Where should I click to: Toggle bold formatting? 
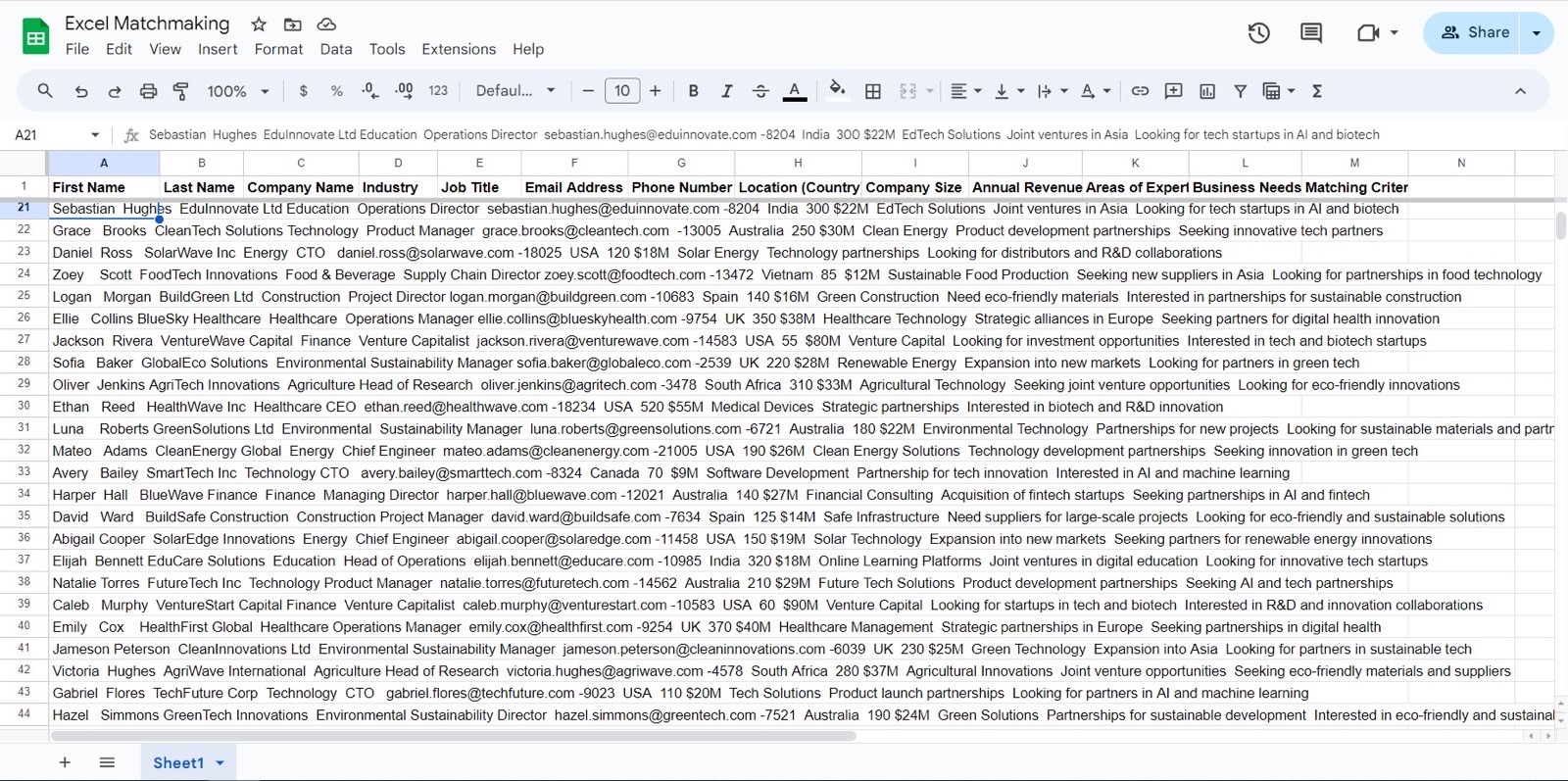(x=694, y=91)
